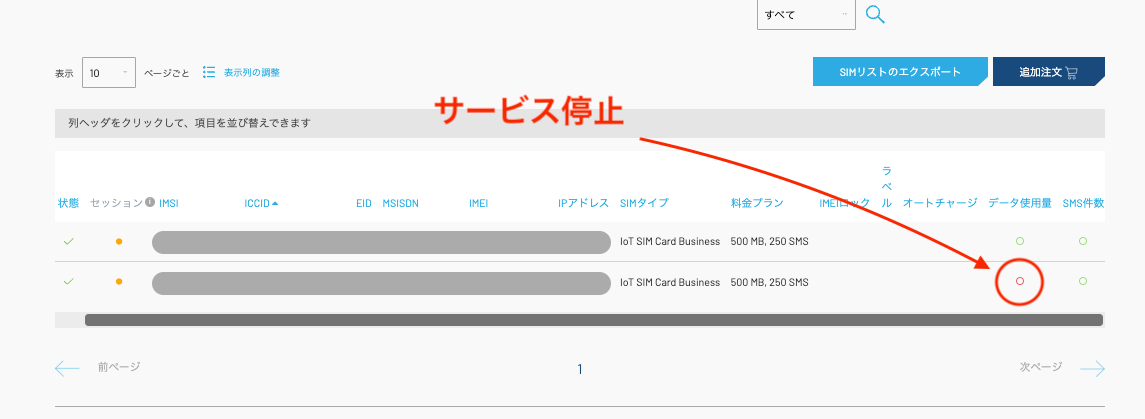The width and height of the screenshot is (1145, 419).
Task: Click the session info icon
Action: pyautogui.click(x=150, y=202)
